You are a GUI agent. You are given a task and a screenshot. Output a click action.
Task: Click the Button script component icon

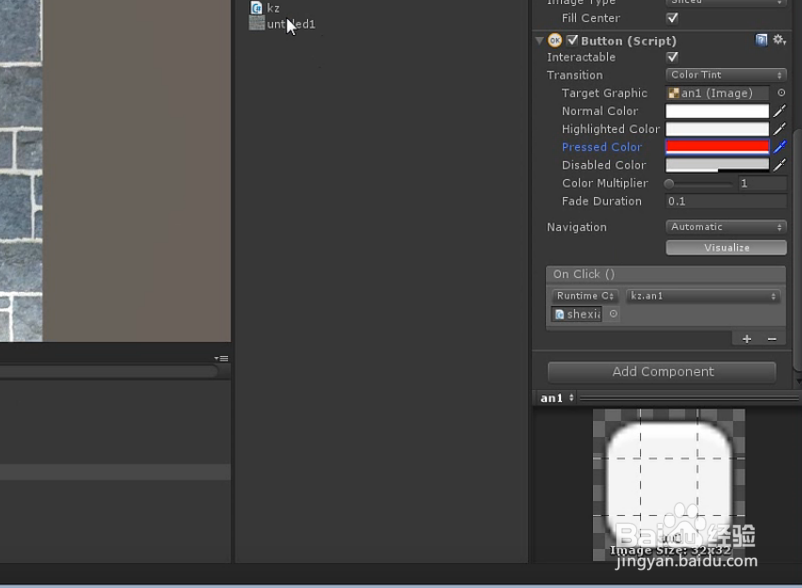(554, 40)
